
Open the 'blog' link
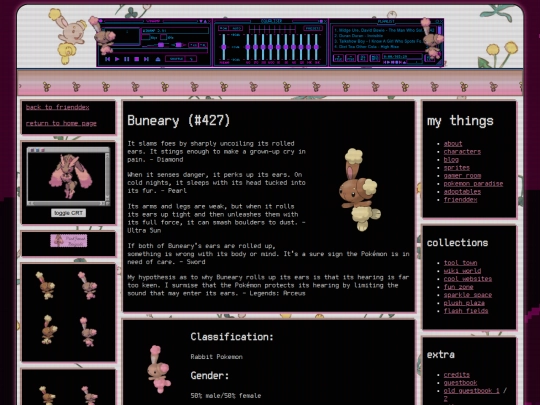pyautogui.click(x=451, y=159)
